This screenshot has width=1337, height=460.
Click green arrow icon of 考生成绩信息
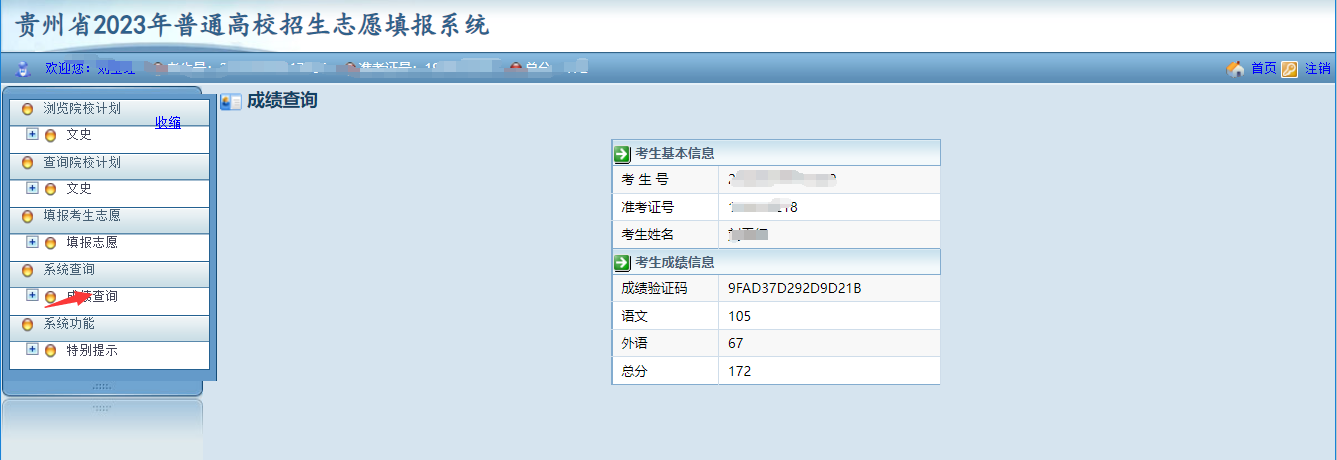pos(622,262)
